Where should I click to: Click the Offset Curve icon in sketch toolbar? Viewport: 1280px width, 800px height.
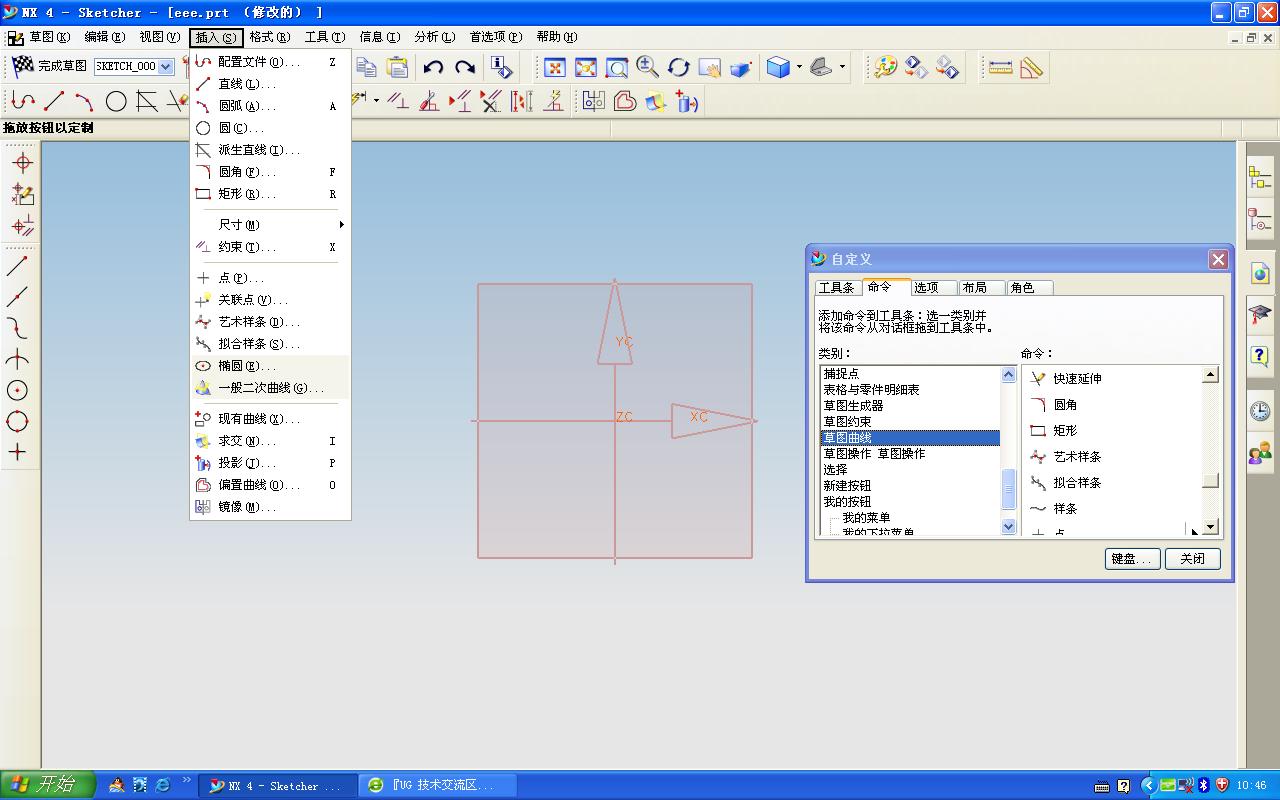coord(625,101)
